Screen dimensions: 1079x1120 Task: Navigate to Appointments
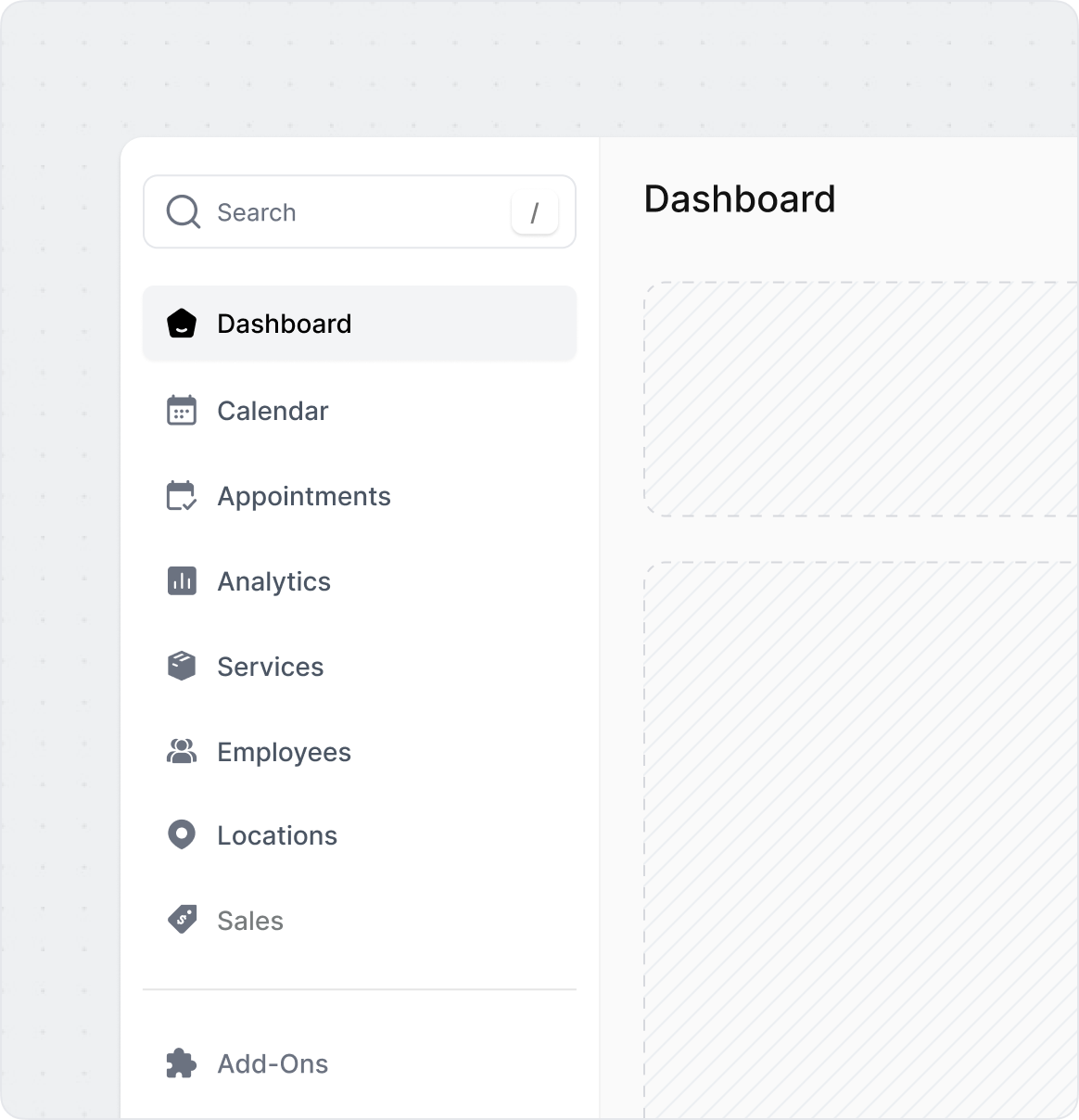pyautogui.click(x=304, y=496)
